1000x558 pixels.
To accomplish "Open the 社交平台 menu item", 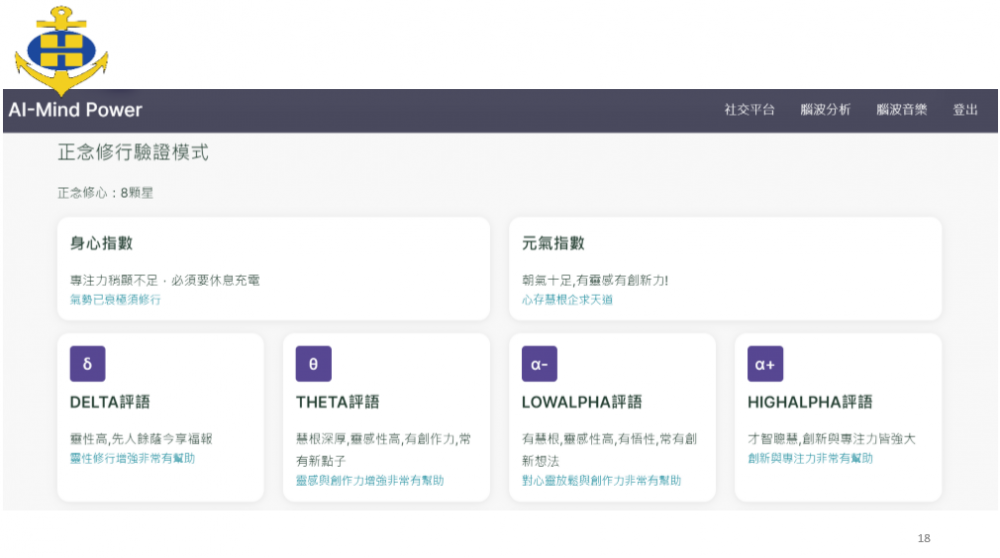I will click(x=749, y=110).
